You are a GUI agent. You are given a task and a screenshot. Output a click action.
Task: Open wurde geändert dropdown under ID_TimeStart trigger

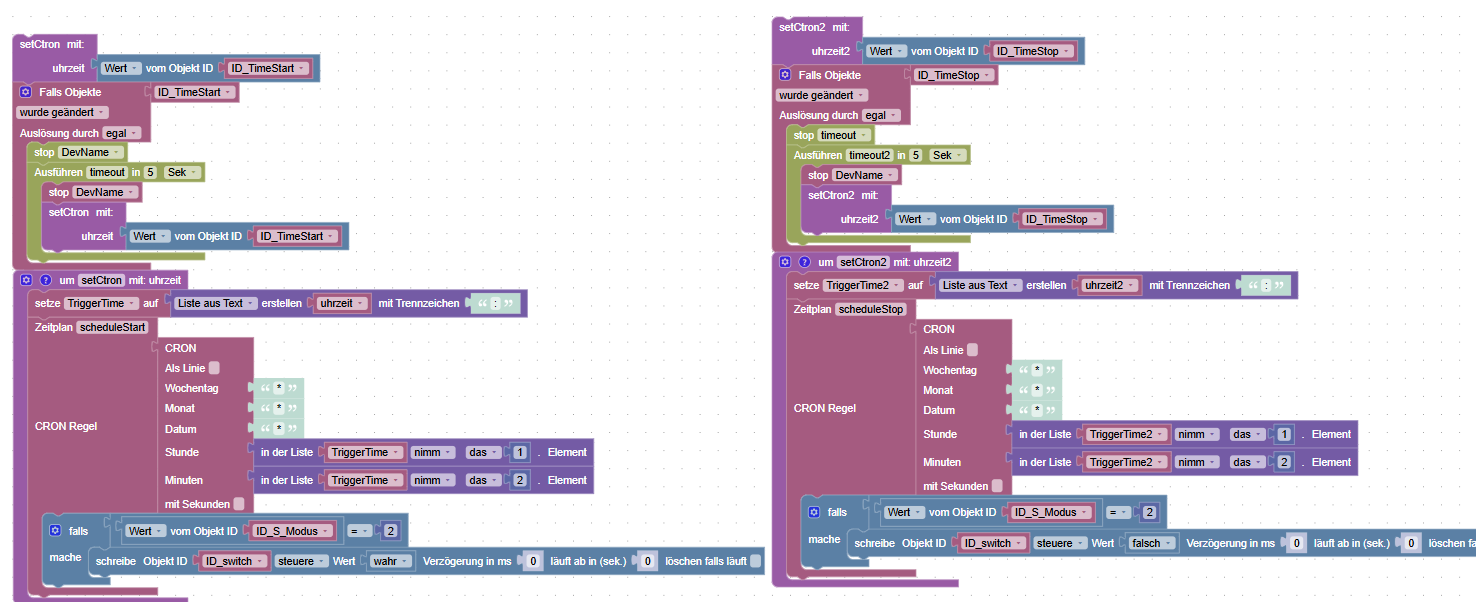tap(63, 112)
